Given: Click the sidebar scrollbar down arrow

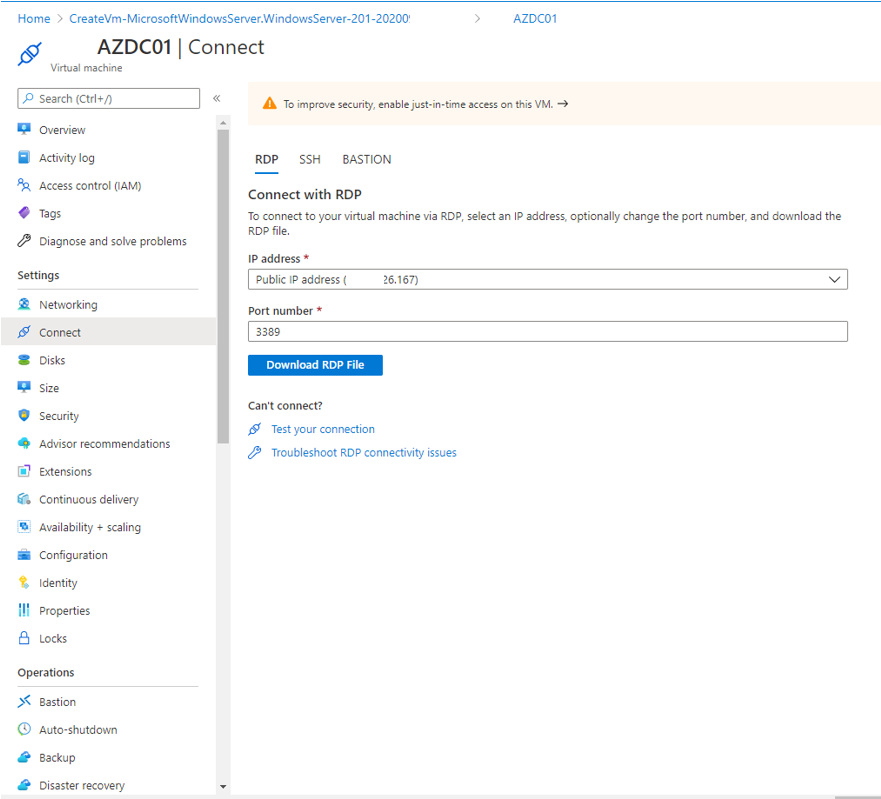Looking at the screenshot, I should point(223,787).
